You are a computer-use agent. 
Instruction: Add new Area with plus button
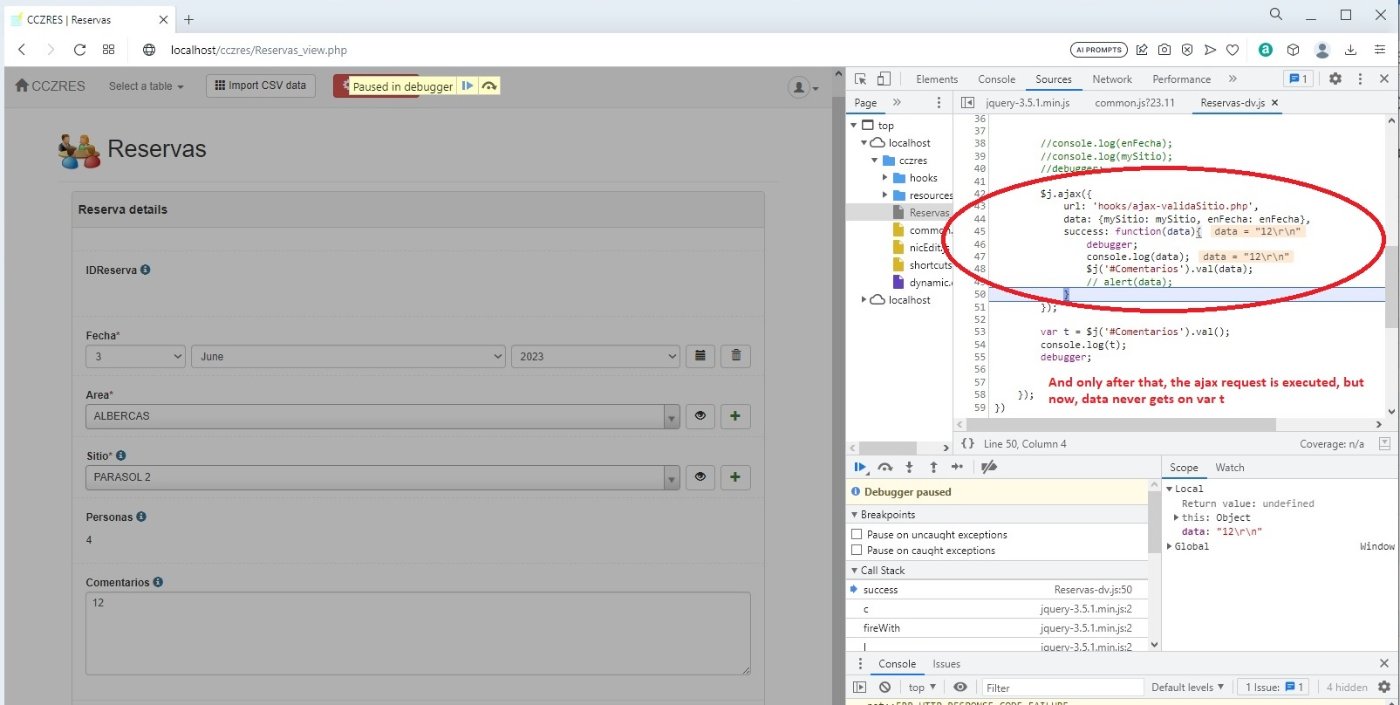[736, 416]
